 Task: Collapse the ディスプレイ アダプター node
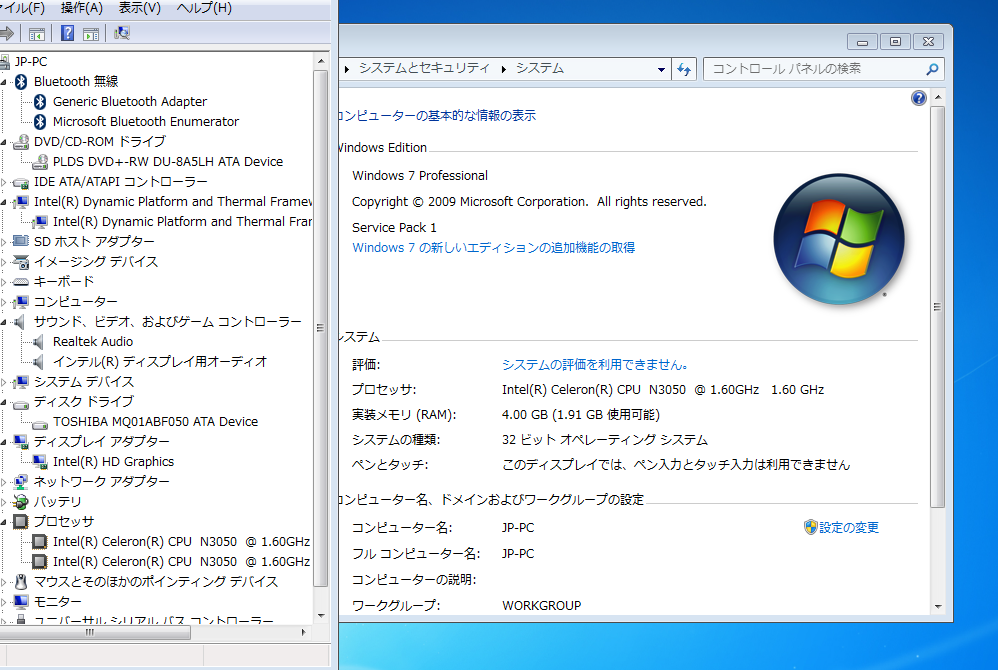pyautogui.click(x=3, y=442)
